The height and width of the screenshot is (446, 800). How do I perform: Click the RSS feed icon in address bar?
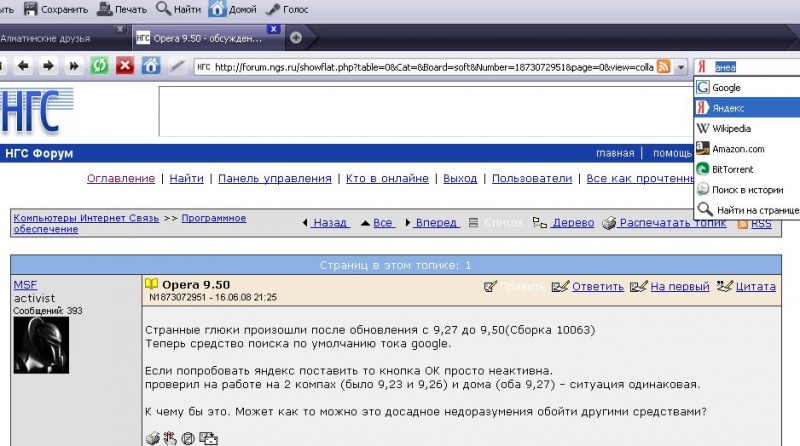click(663, 66)
